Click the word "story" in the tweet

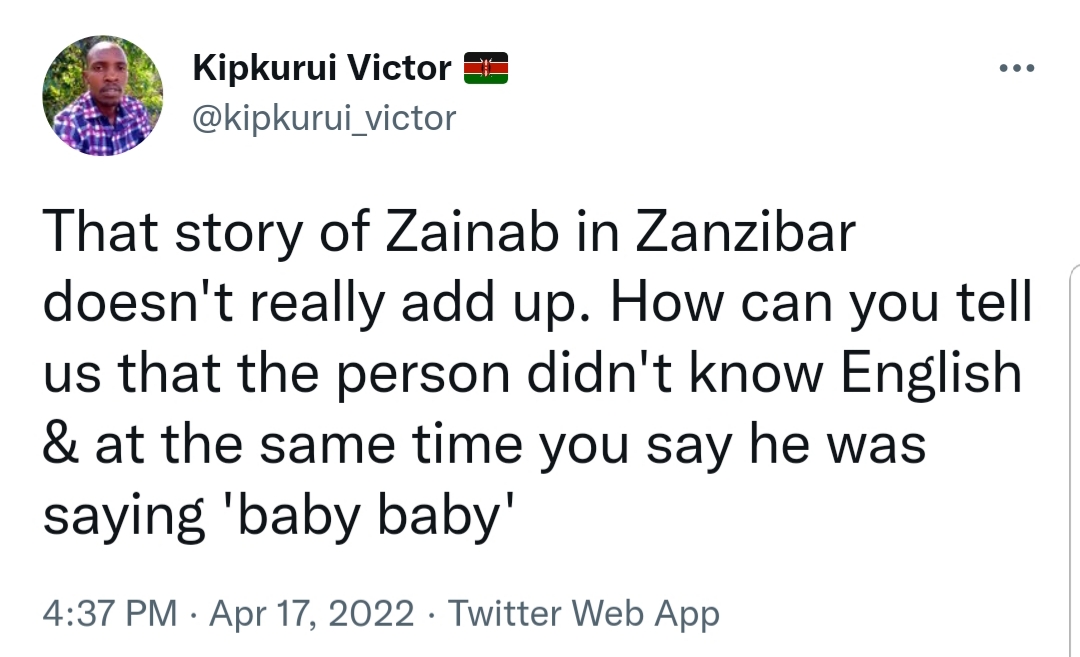[238, 235]
